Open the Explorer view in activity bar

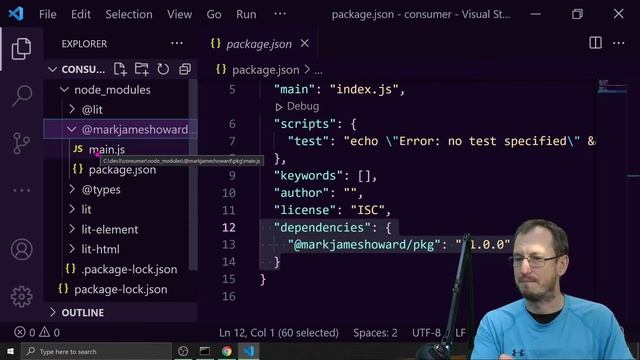click(x=21, y=49)
